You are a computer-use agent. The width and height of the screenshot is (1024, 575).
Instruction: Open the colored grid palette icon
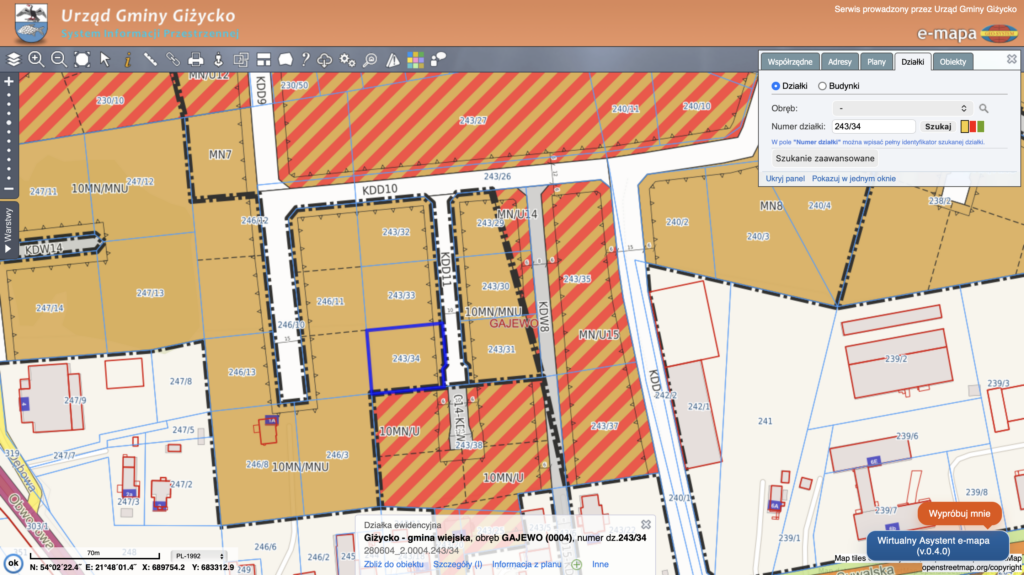tap(415, 59)
